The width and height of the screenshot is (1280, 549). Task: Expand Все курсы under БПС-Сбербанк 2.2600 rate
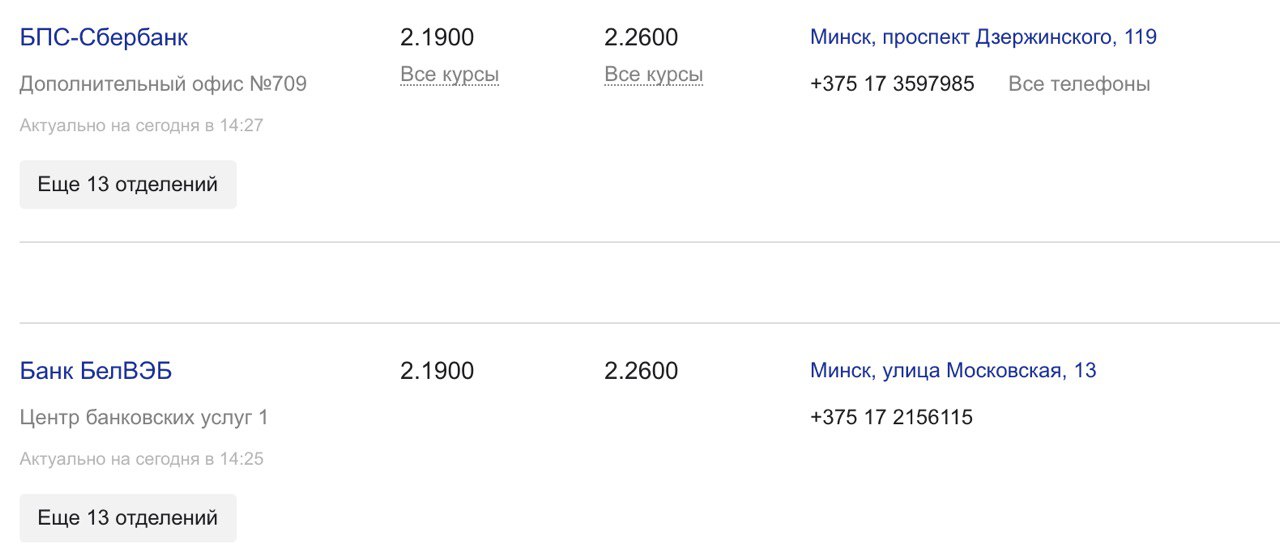click(x=653, y=75)
